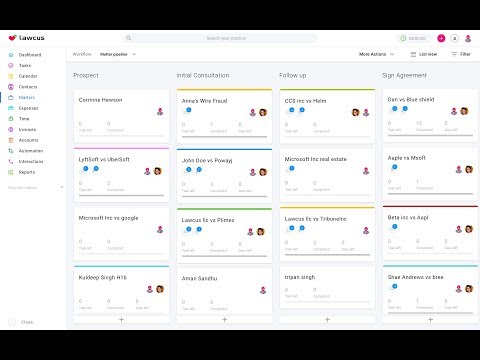
Task: Open the Lawcus llc vs Plimes card
Action: pyautogui.click(x=224, y=236)
